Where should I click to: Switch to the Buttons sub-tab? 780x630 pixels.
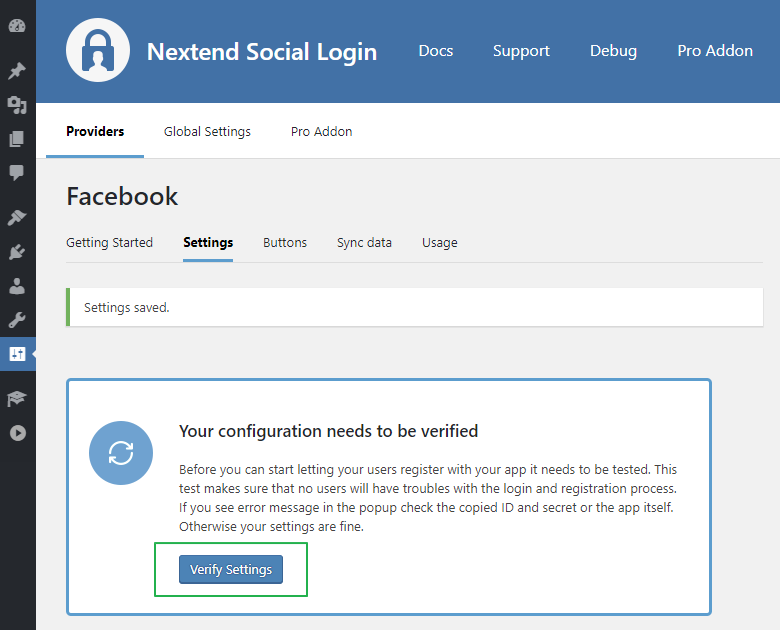[285, 243]
